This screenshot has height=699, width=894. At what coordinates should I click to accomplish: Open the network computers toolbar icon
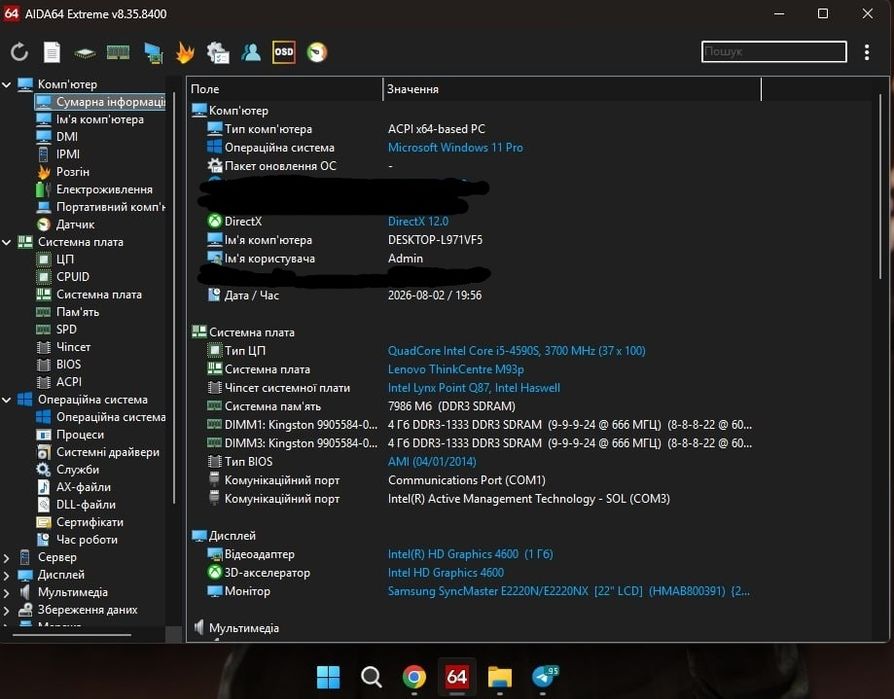pos(153,53)
